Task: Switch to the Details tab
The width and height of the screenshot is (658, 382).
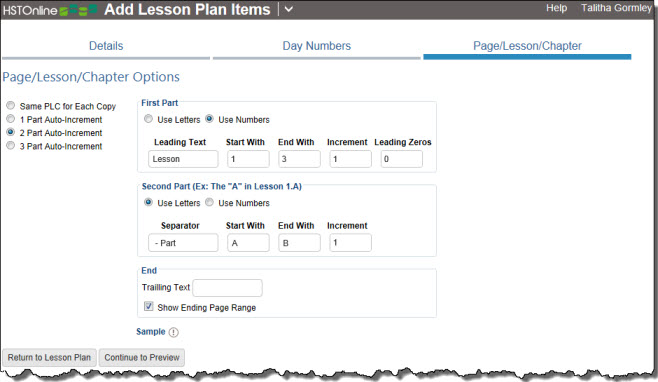Action: coord(106,46)
